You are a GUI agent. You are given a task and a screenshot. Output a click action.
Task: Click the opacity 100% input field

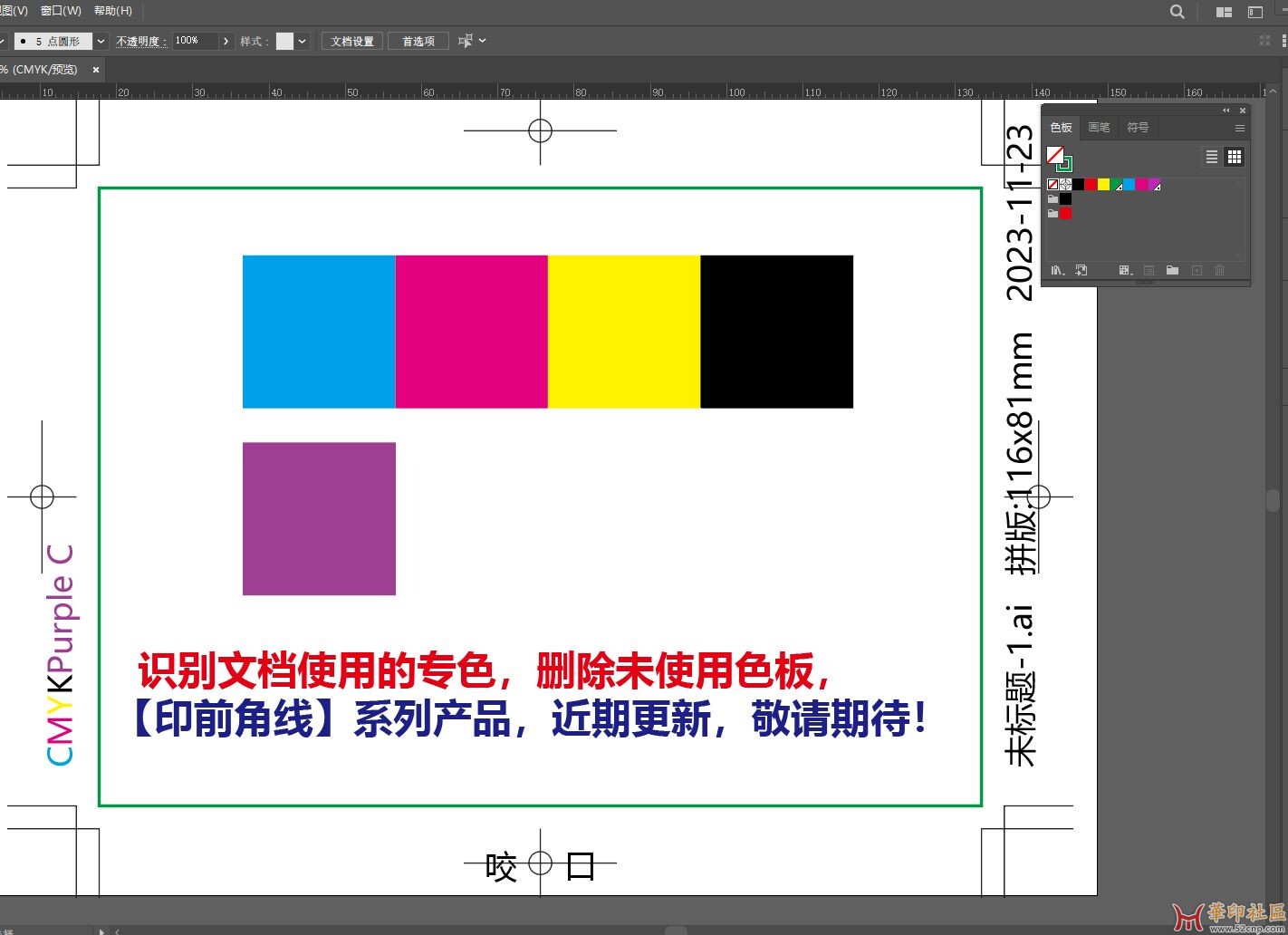pyautogui.click(x=195, y=41)
